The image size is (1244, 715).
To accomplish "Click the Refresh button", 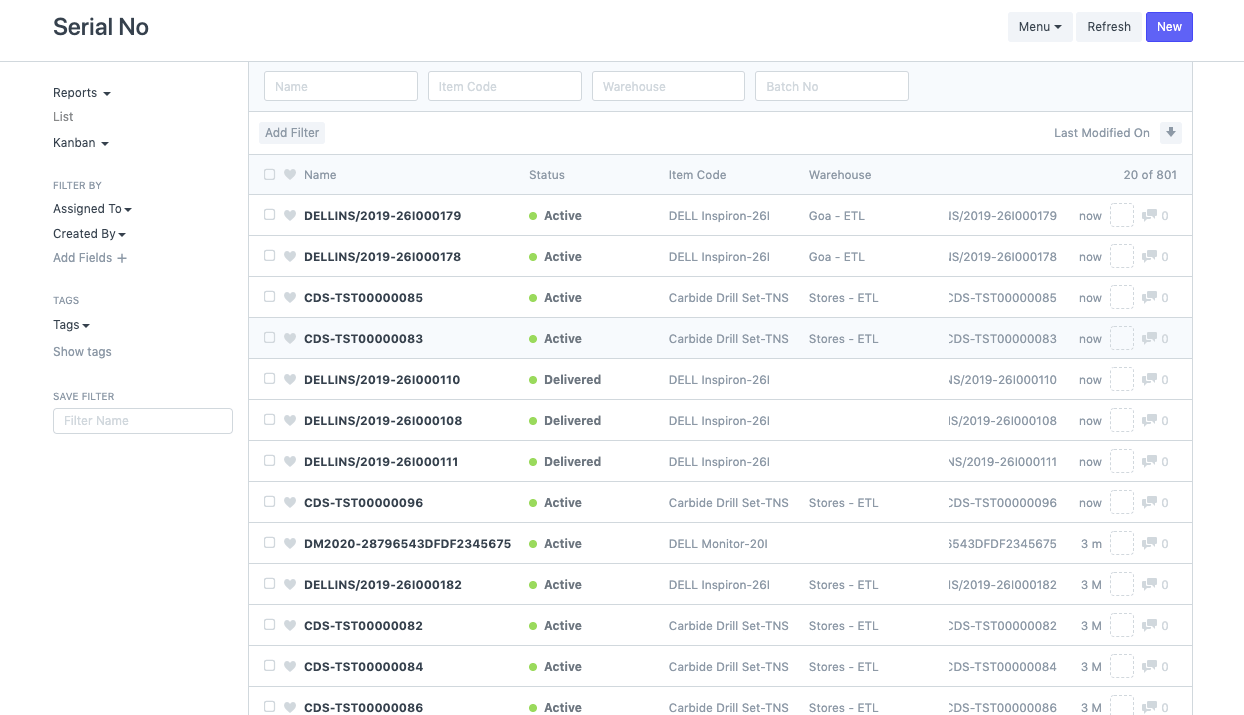I will 1109,27.
